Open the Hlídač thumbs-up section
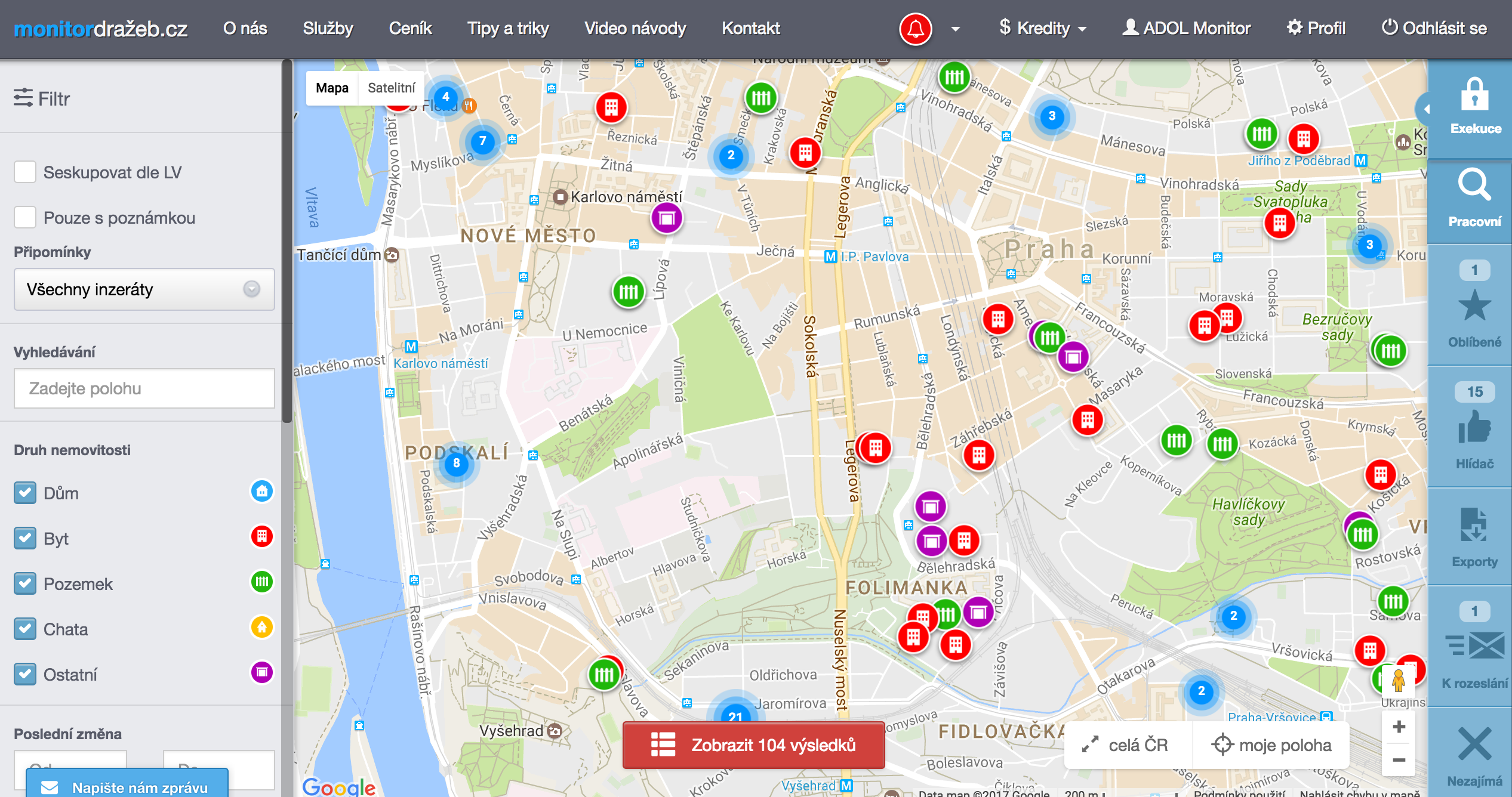 (1474, 427)
